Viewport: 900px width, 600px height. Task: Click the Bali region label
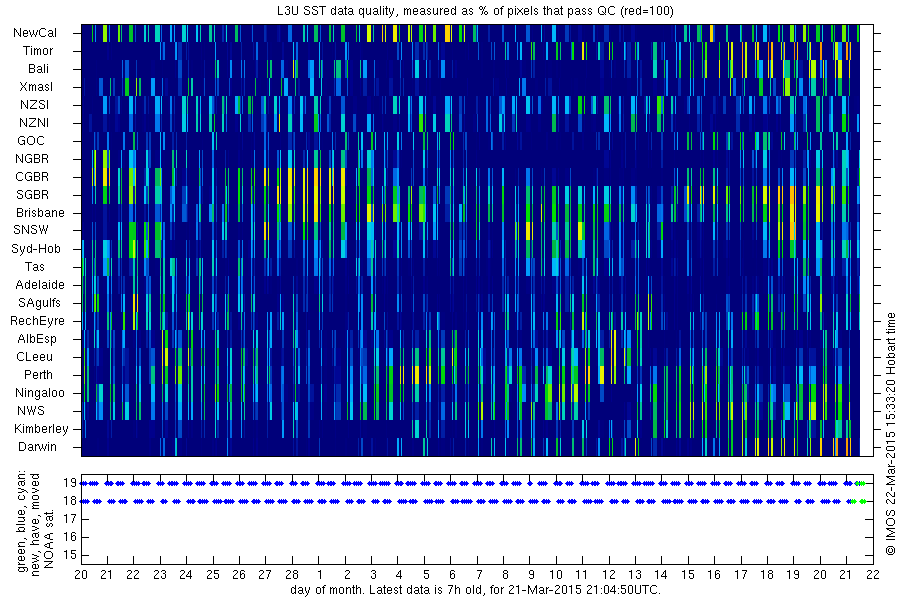pos(38,69)
